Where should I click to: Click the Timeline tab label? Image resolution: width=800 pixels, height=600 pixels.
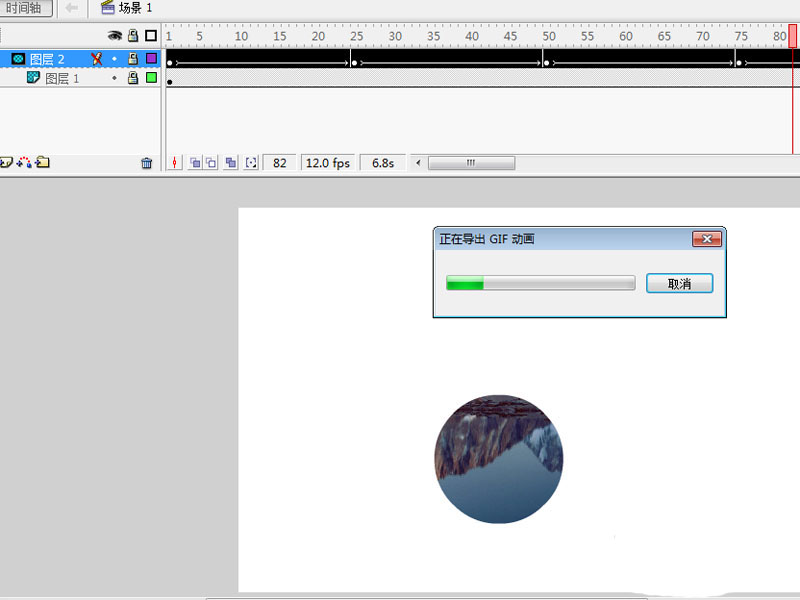tap(24, 8)
